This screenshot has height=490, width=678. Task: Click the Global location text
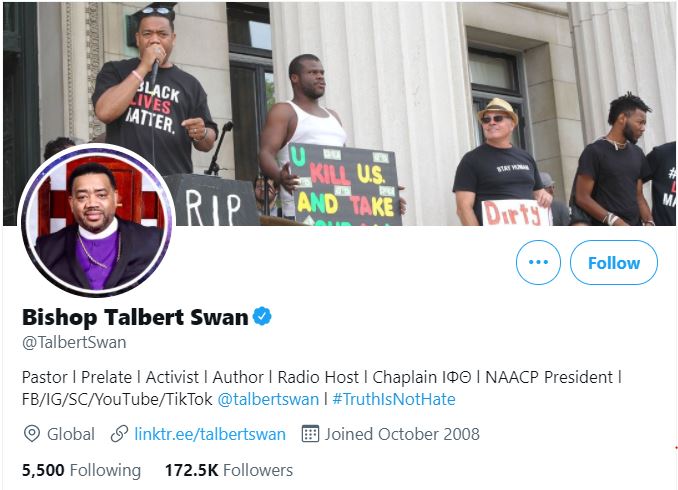(71, 434)
